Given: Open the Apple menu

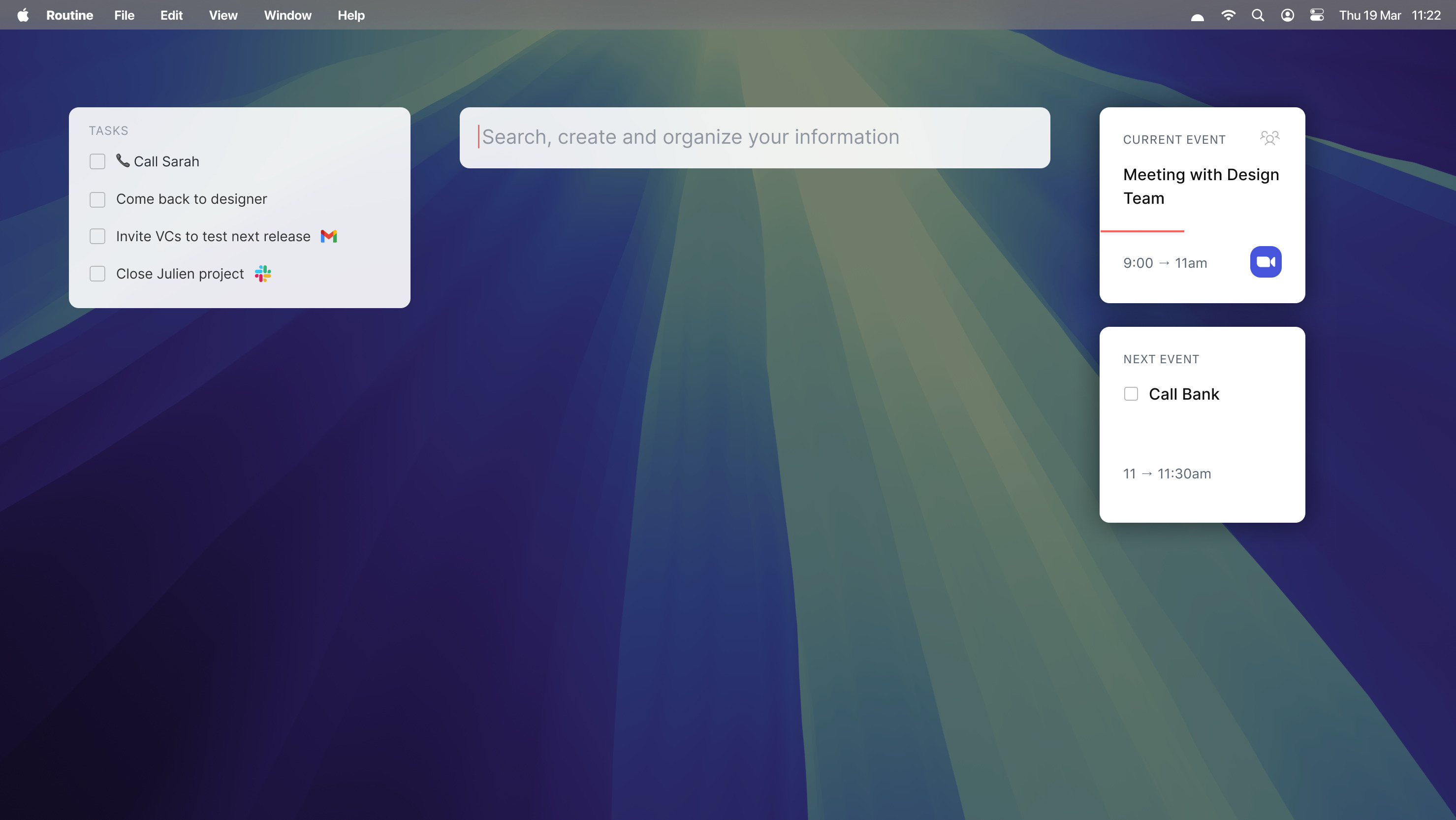Looking at the screenshot, I should [x=23, y=15].
